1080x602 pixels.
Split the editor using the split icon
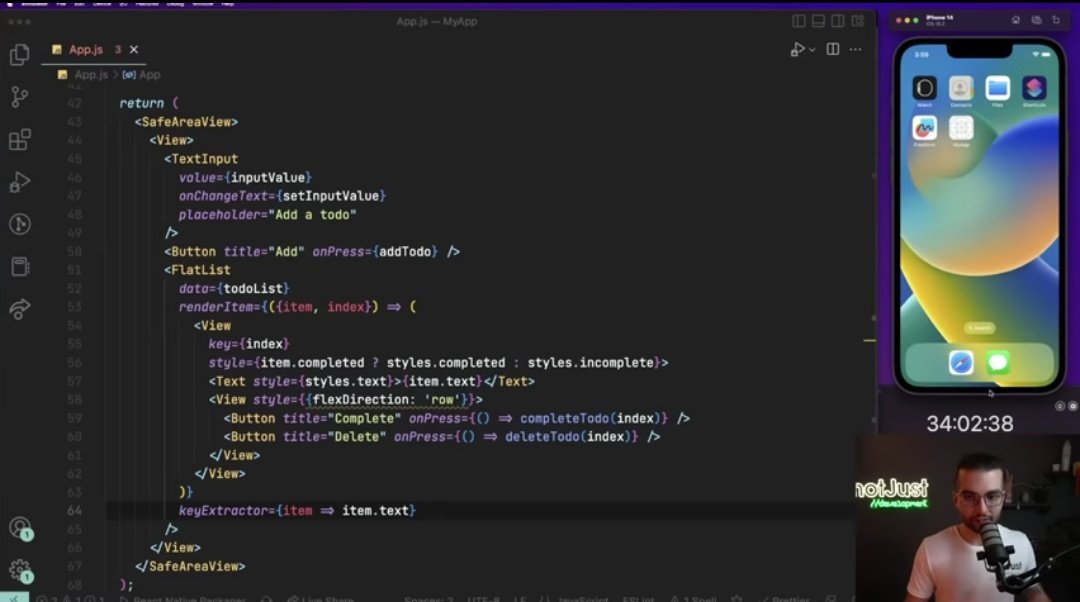(832, 48)
